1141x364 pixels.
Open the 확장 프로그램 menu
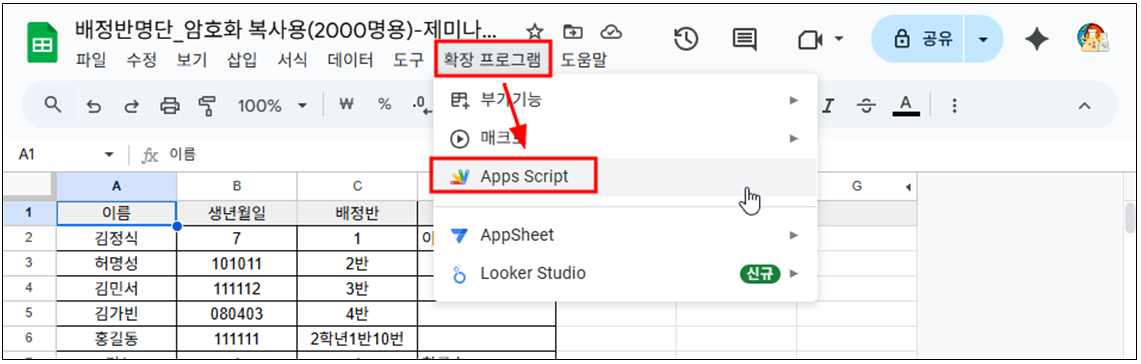pos(493,60)
